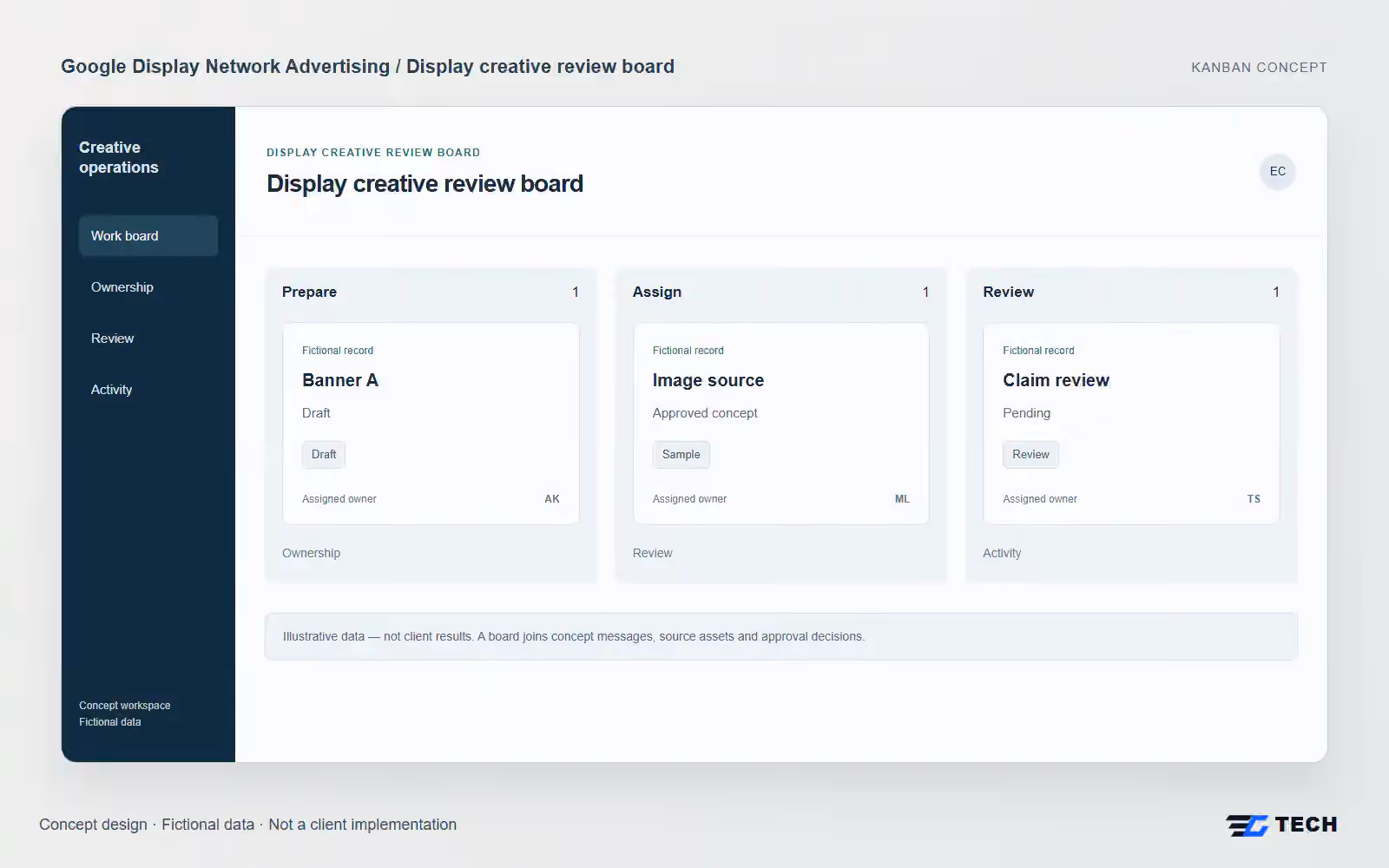Click Assigned owner label on Banner A

tap(339, 499)
